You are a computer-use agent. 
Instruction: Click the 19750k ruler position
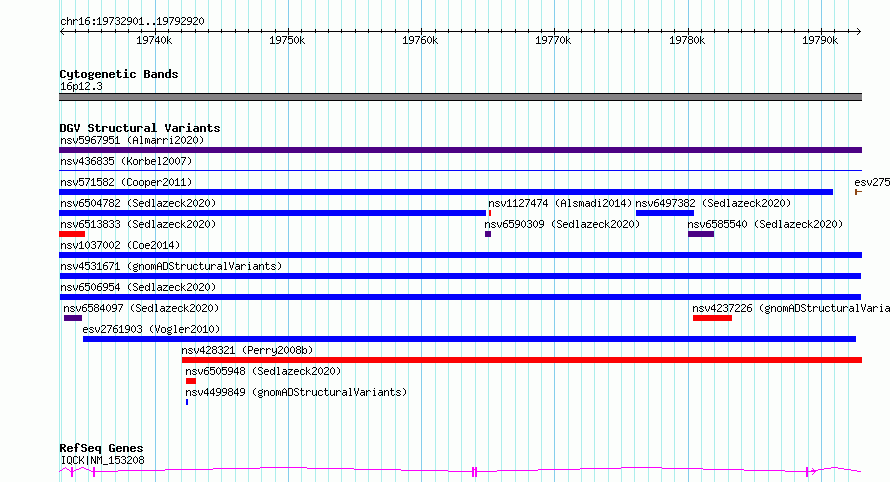(x=287, y=40)
